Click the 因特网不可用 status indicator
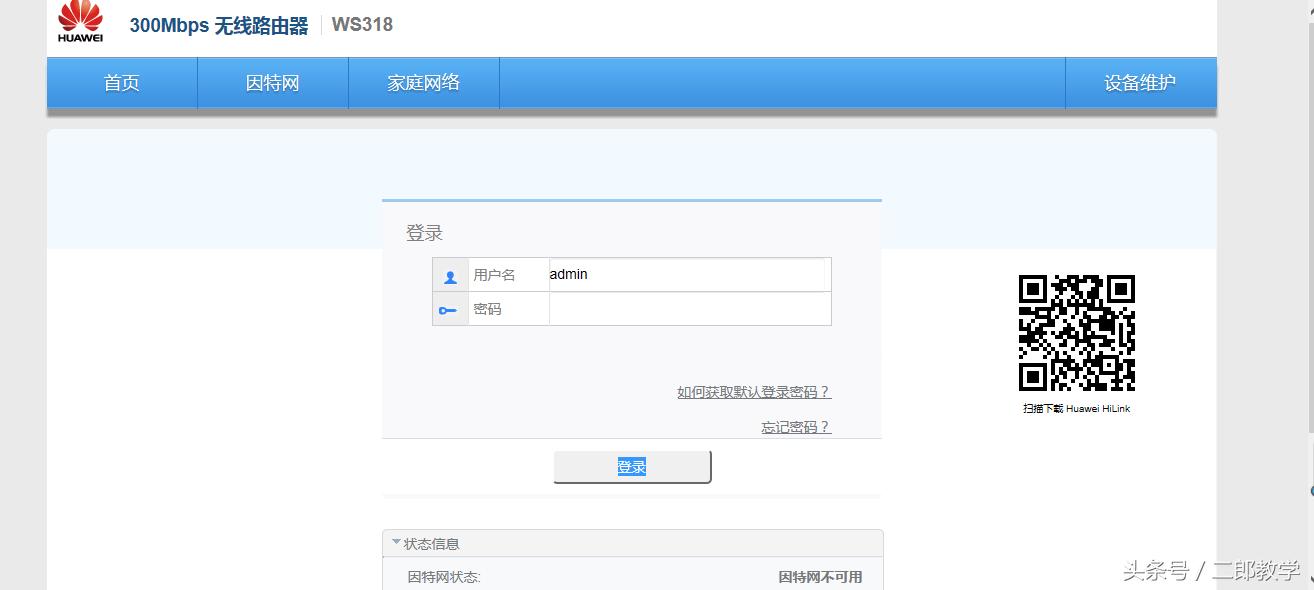 pos(818,577)
